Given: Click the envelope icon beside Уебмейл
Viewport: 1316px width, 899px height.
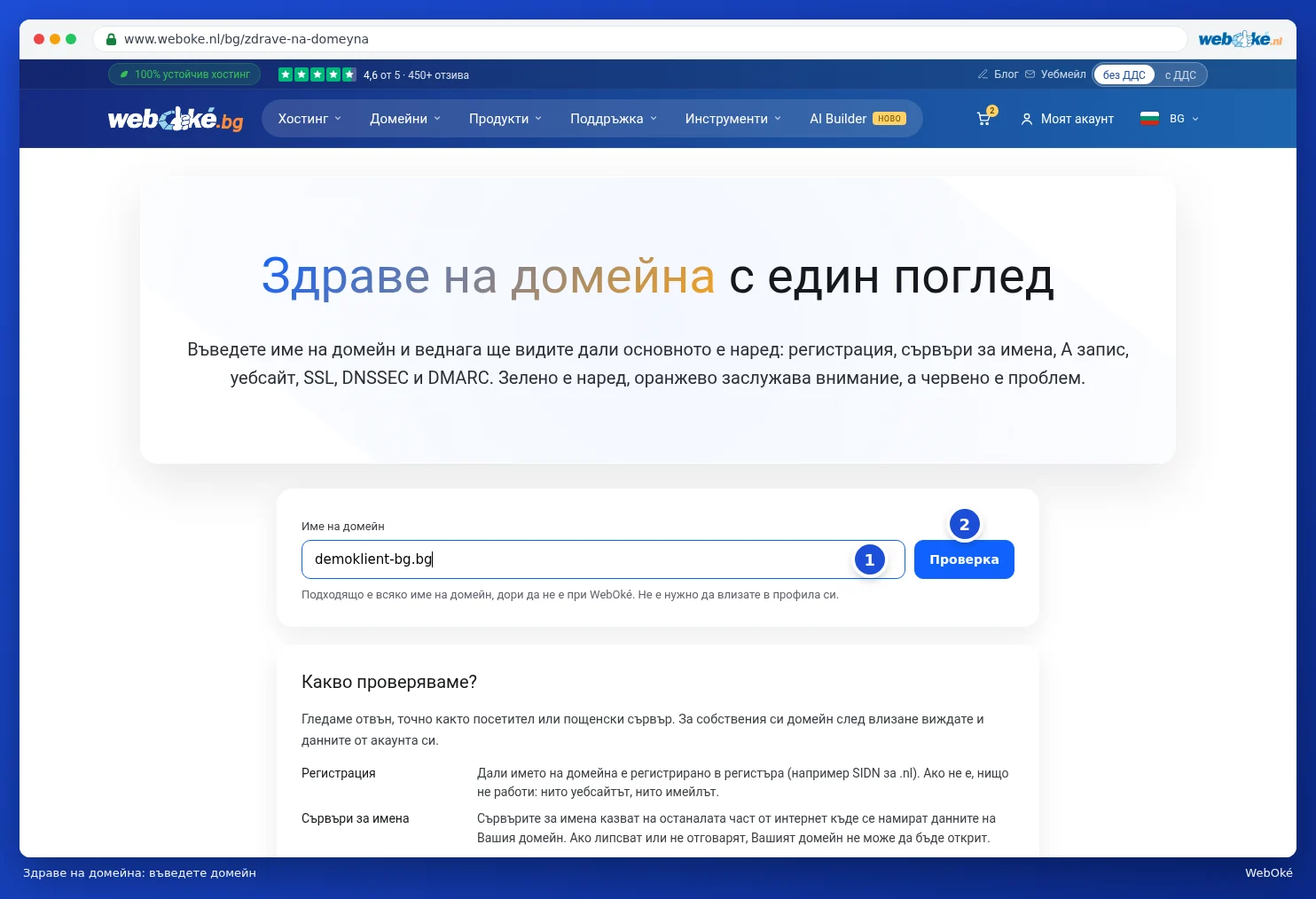Looking at the screenshot, I should pyautogui.click(x=1030, y=74).
